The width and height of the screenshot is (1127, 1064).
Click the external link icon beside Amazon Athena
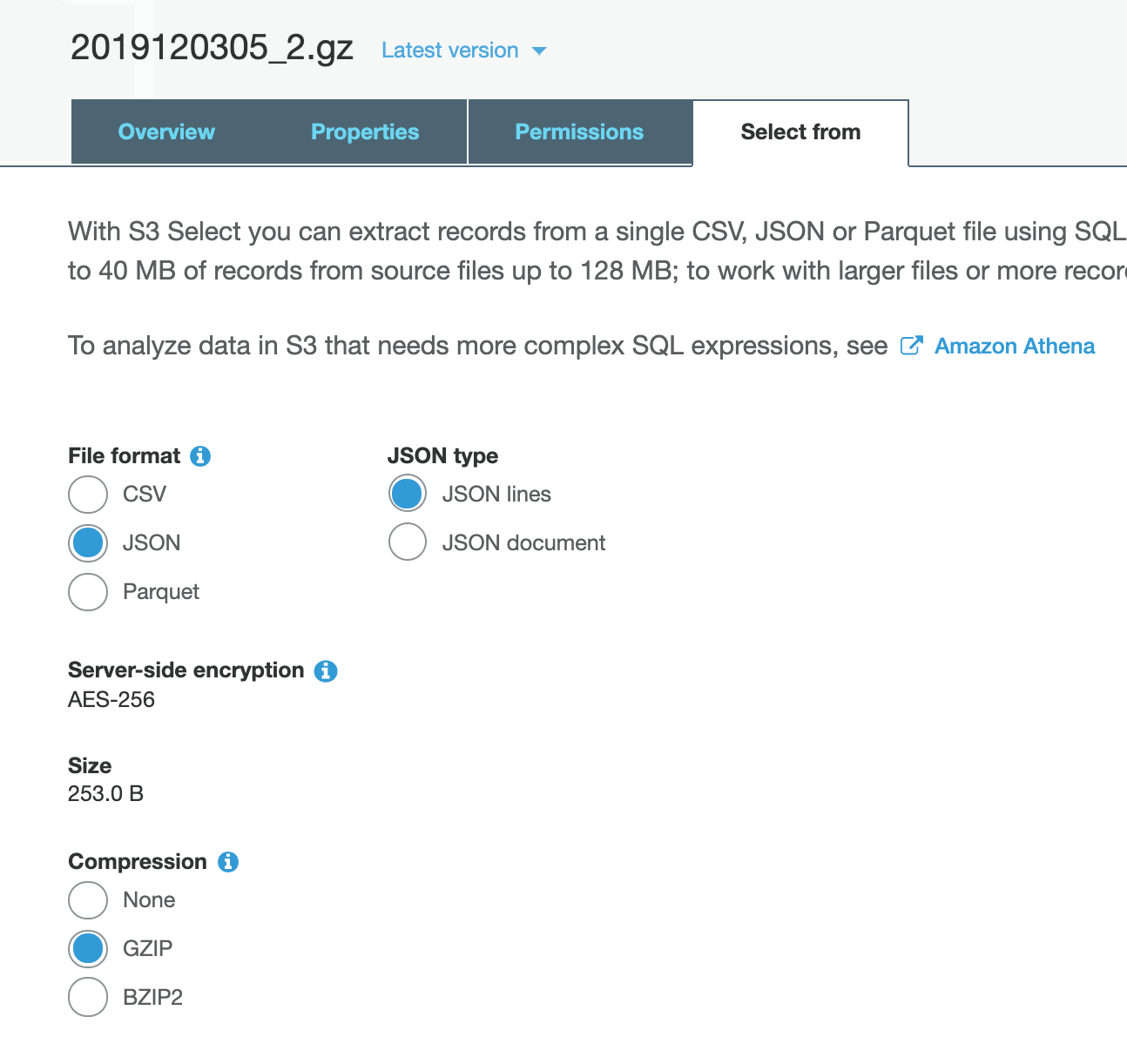(911, 346)
